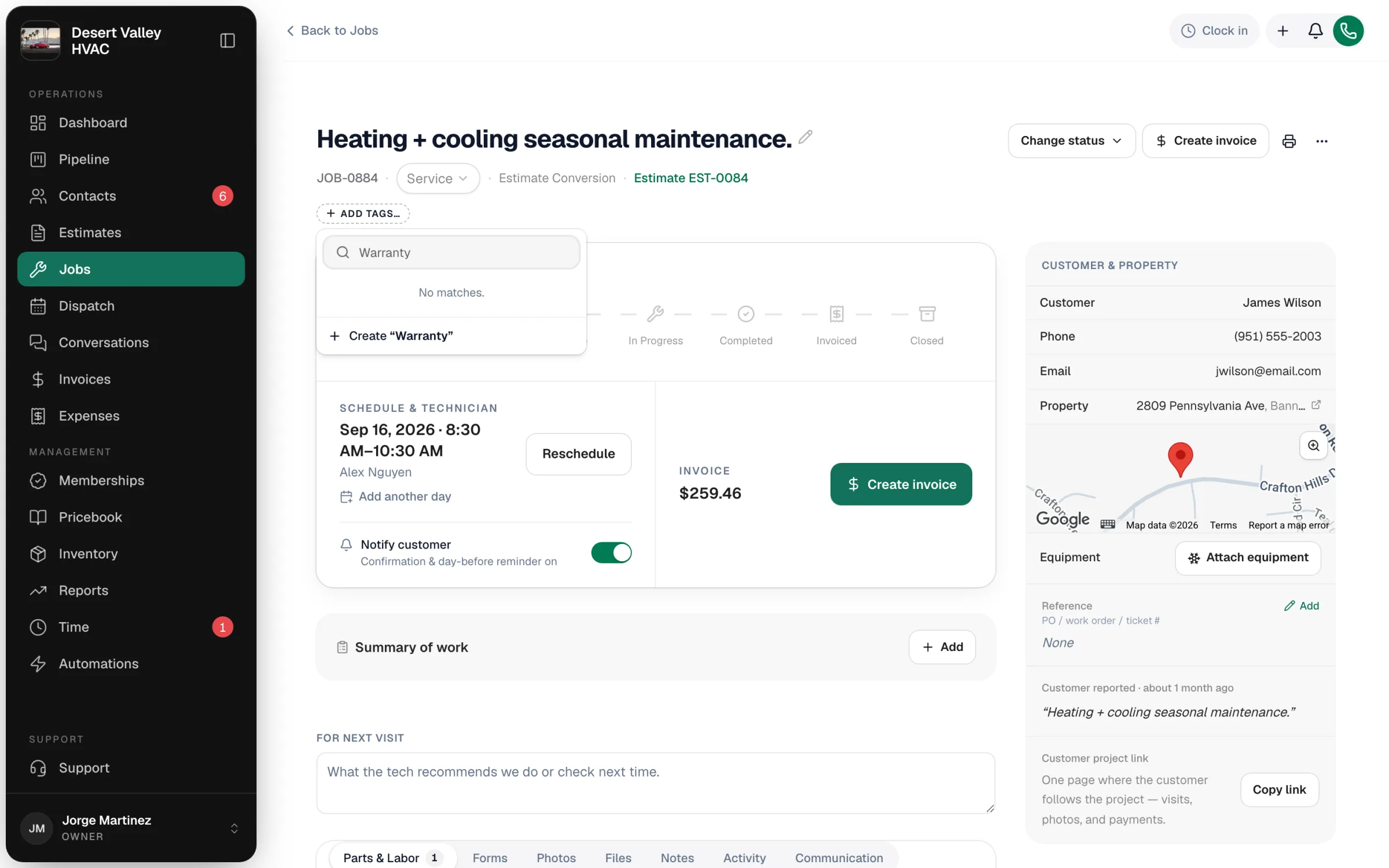Screen dimensions: 1389x868
Task: Click Create invoice in the header toolbar
Action: pos(1206,141)
